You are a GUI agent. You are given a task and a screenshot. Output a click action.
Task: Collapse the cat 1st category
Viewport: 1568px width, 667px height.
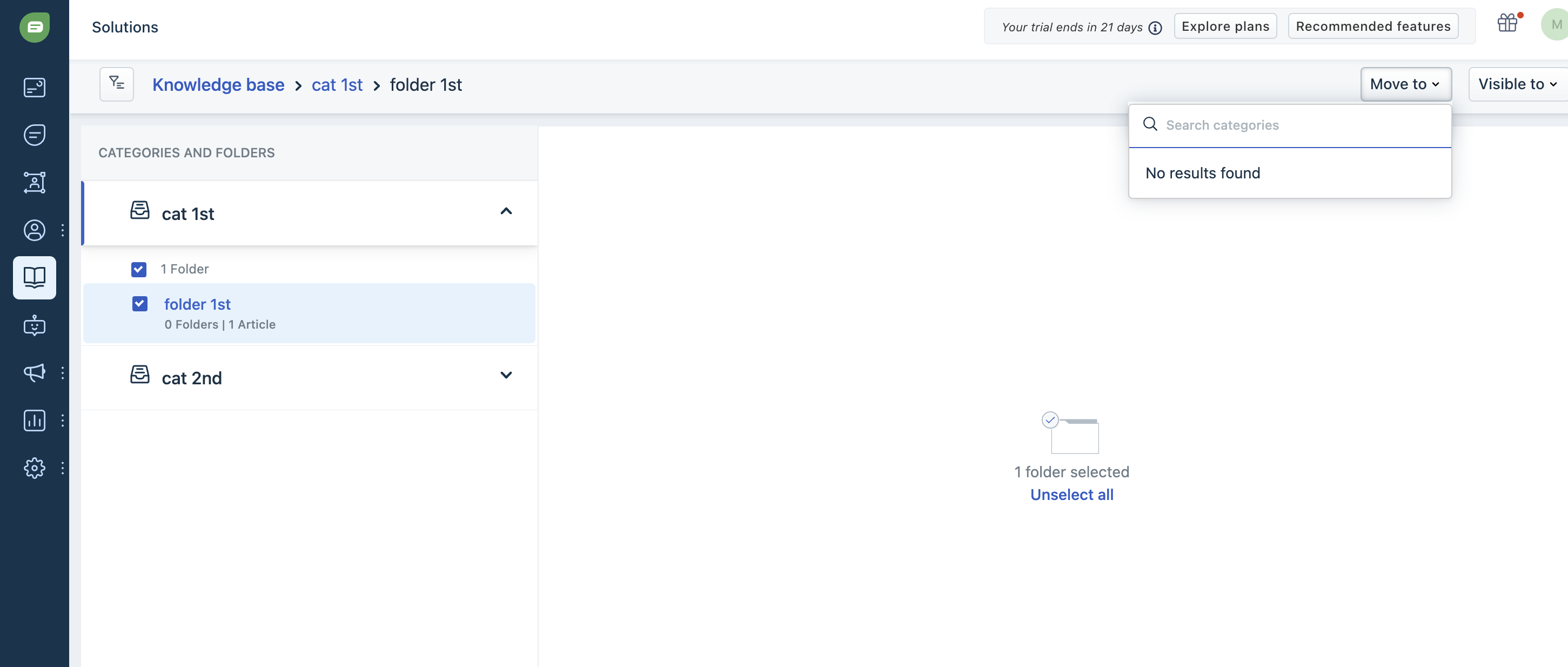pyautogui.click(x=505, y=211)
